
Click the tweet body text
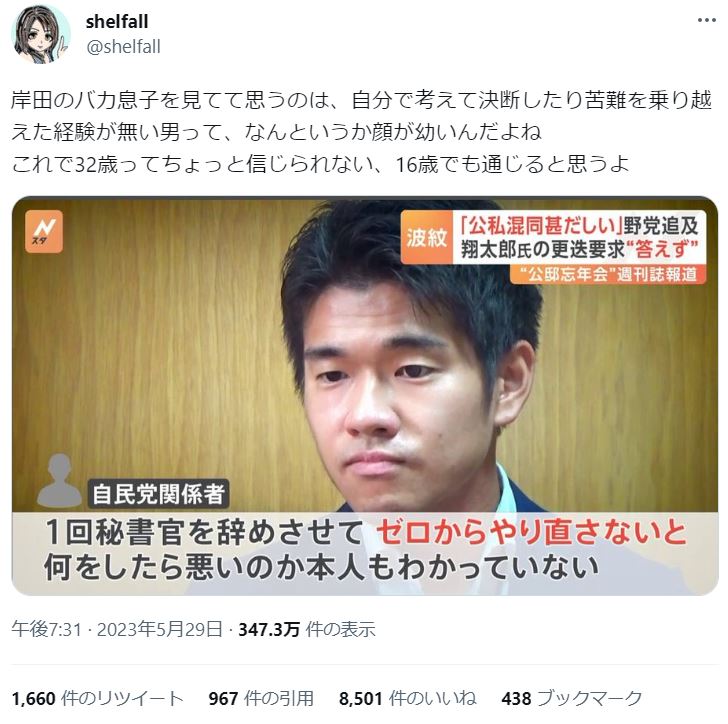pos(361,132)
